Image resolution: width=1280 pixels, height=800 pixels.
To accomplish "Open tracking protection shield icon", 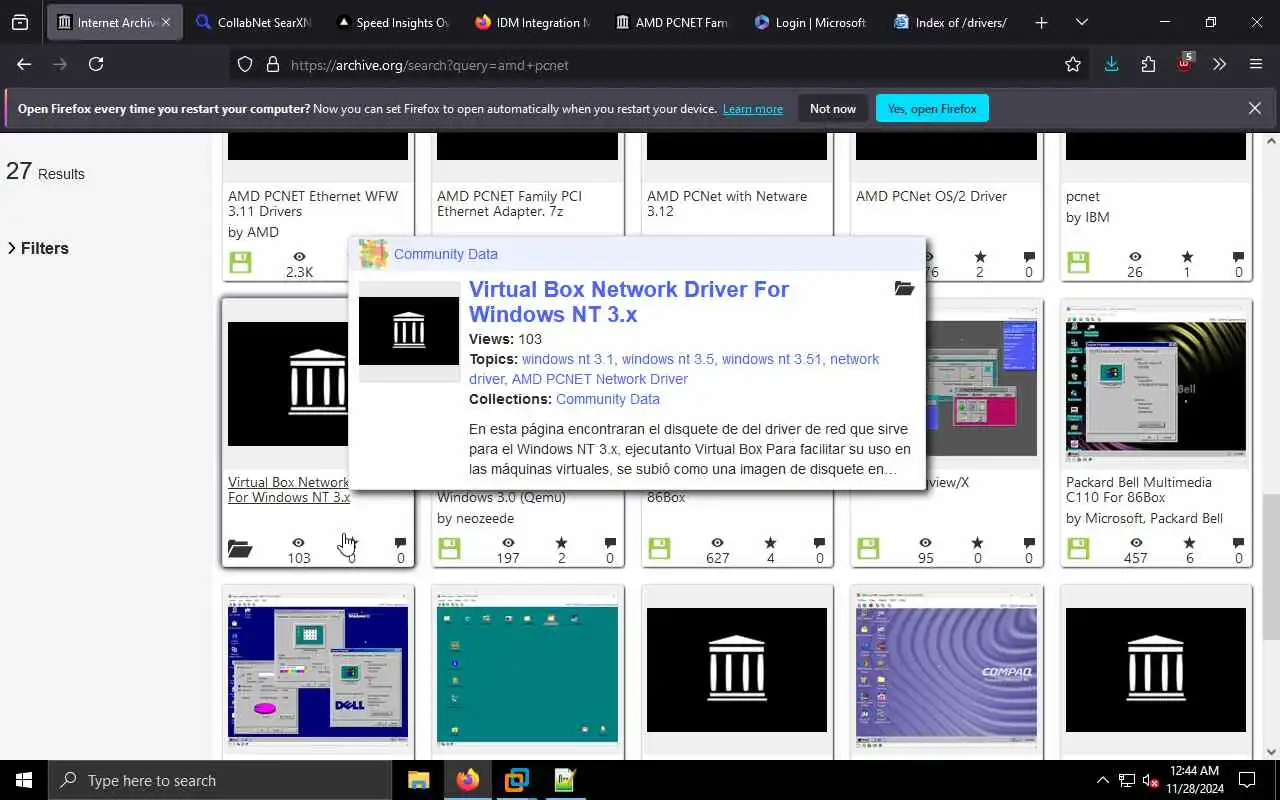I will (x=245, y=65).
